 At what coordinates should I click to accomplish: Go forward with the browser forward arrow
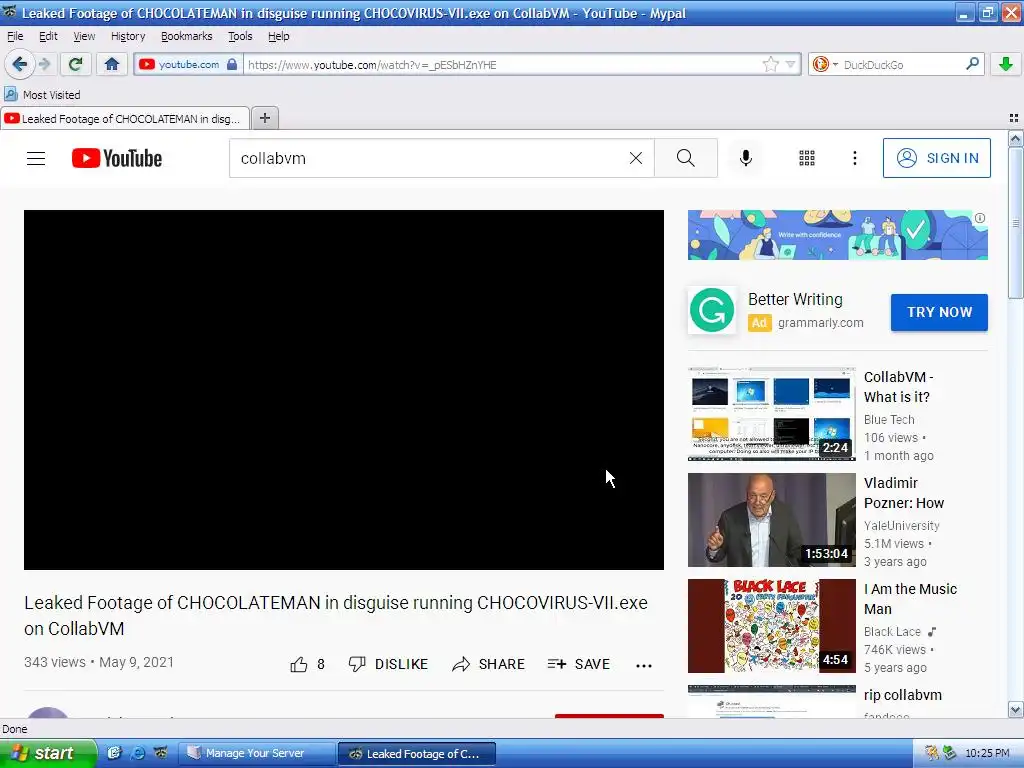tap(44, 64)
